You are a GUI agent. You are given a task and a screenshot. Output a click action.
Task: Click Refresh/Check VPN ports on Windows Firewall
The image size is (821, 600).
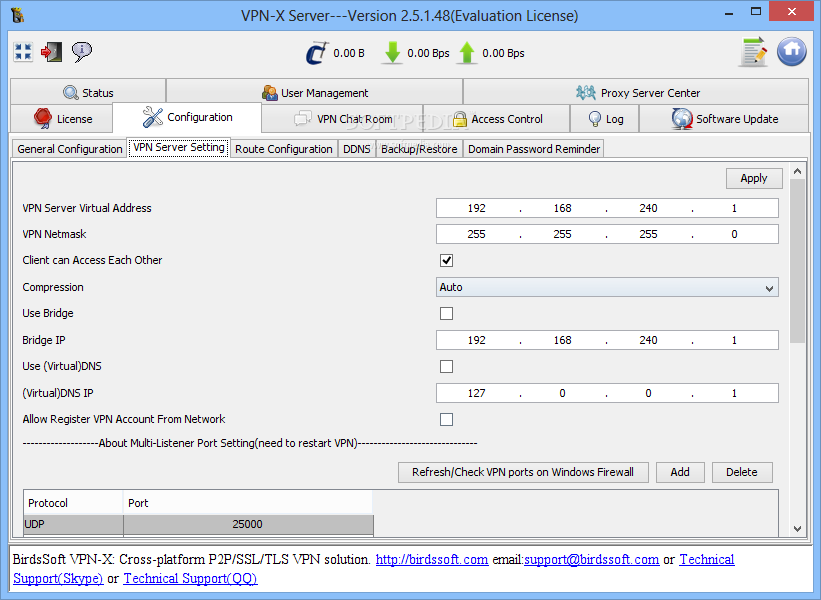tap(523, 472)
